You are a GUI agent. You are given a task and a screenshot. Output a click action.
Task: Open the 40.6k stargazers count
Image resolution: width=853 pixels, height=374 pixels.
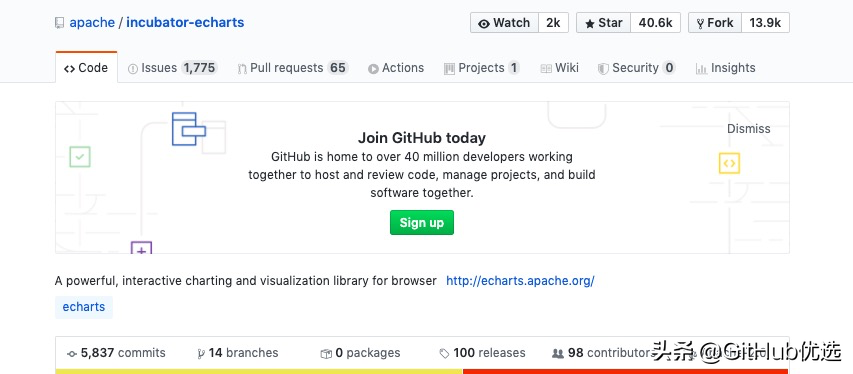[656, 23]
